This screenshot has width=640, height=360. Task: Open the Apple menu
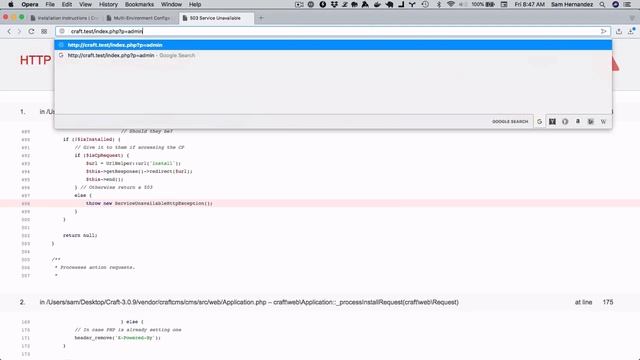[x=11, y=4]
